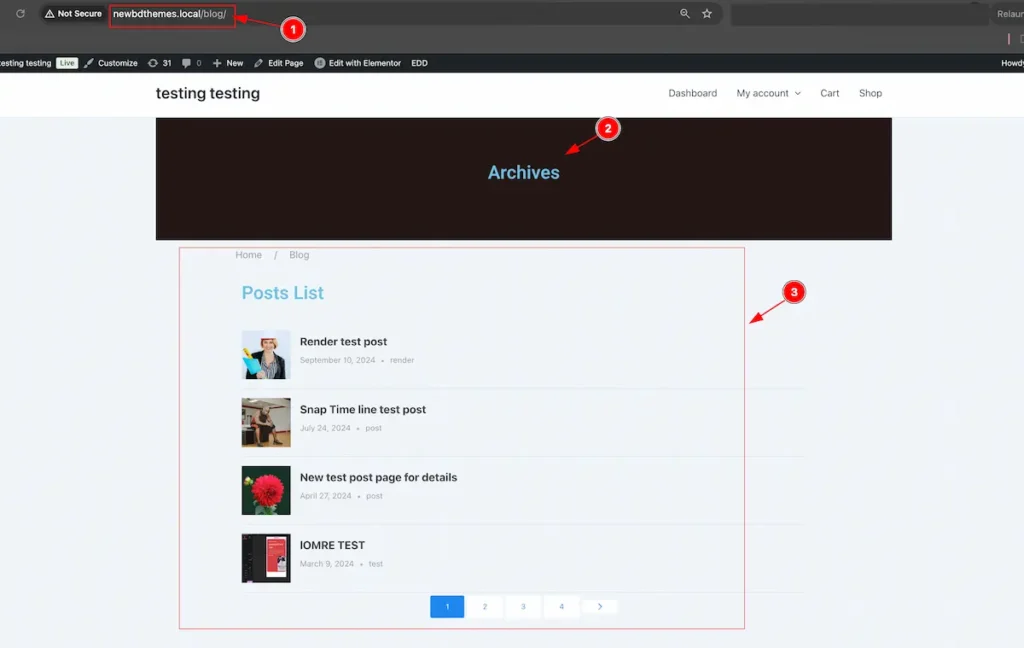Go to next page with pagination arrow
The height and width of the screenshot is (648, 1024).
(600, 606)
